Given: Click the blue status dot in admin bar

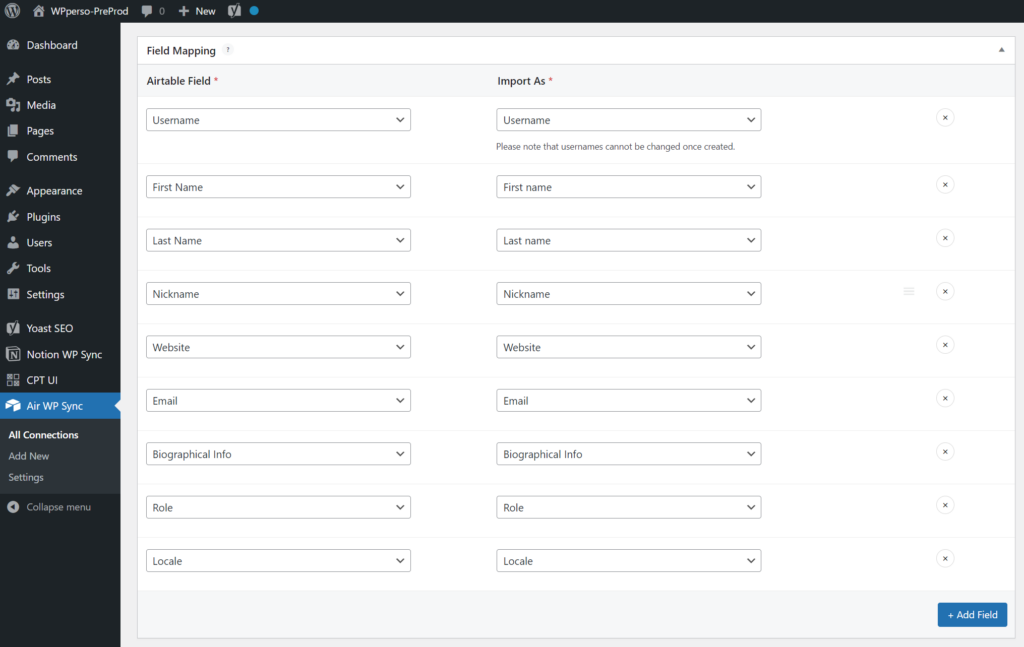Looking at the screenshot, I should click(254, 11).
